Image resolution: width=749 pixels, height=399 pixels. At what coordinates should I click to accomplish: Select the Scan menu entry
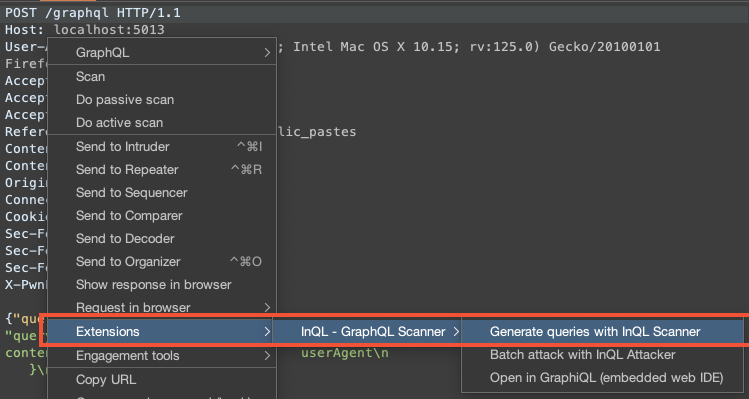pyautogui.click(x=162, y=76)
